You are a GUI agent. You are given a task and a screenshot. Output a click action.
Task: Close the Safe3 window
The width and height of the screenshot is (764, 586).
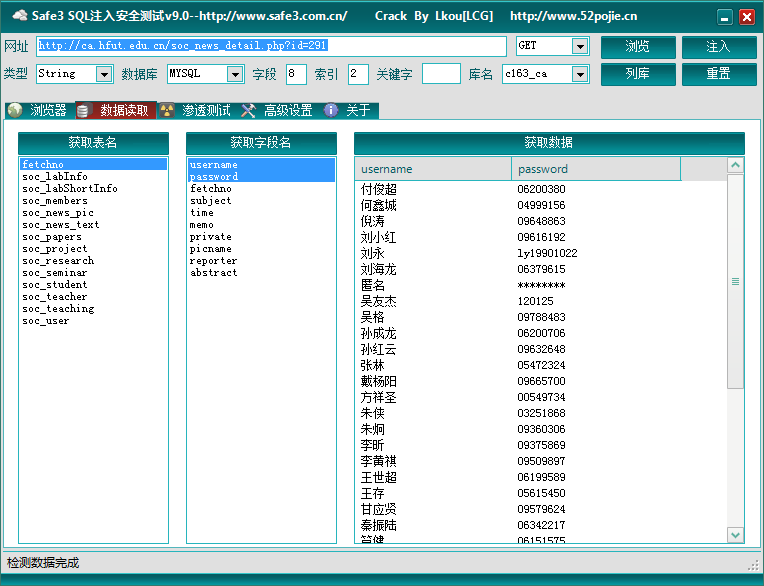pos(746,17)
